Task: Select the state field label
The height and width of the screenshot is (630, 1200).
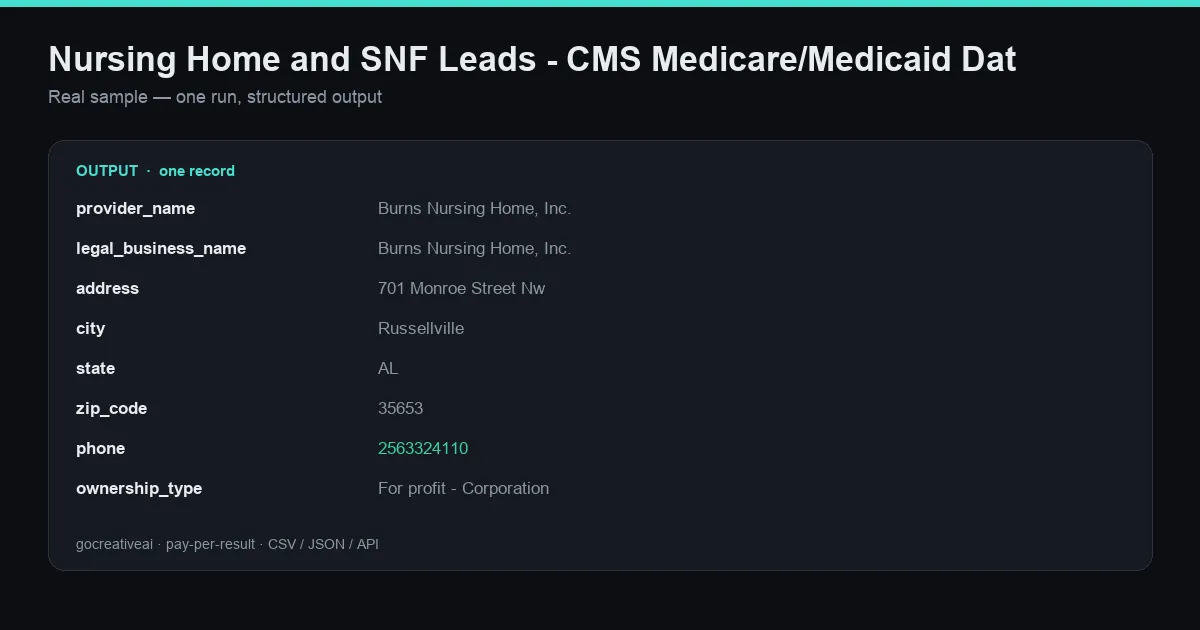Action: point(95,368)
